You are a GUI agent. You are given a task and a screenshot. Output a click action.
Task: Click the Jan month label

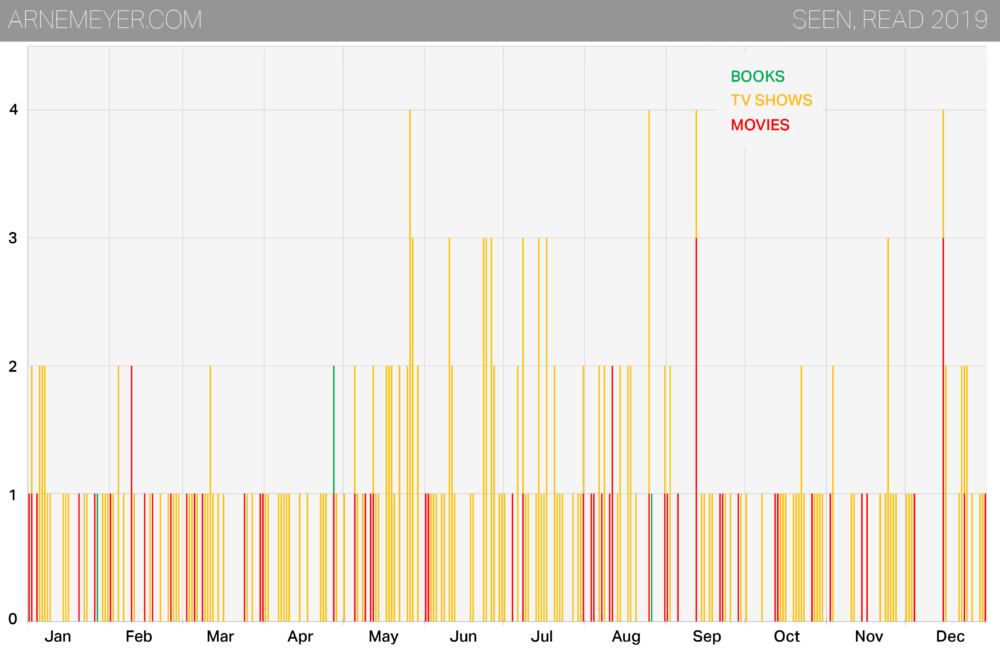click(58, 636)
